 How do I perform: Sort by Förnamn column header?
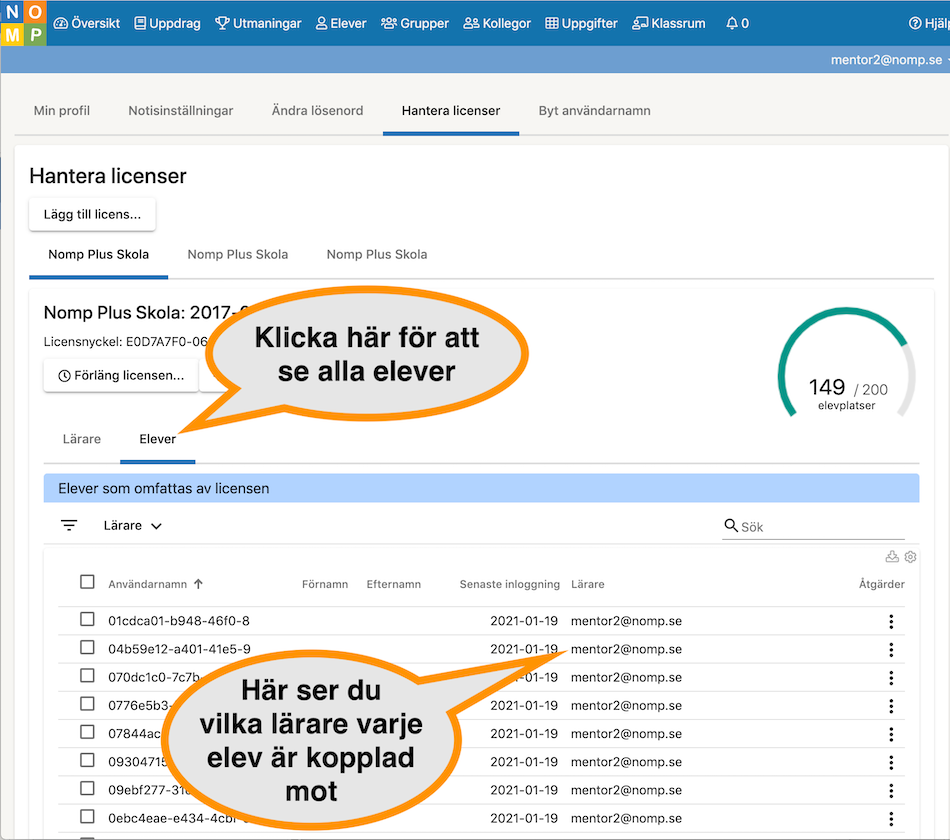tap(325, 584)
